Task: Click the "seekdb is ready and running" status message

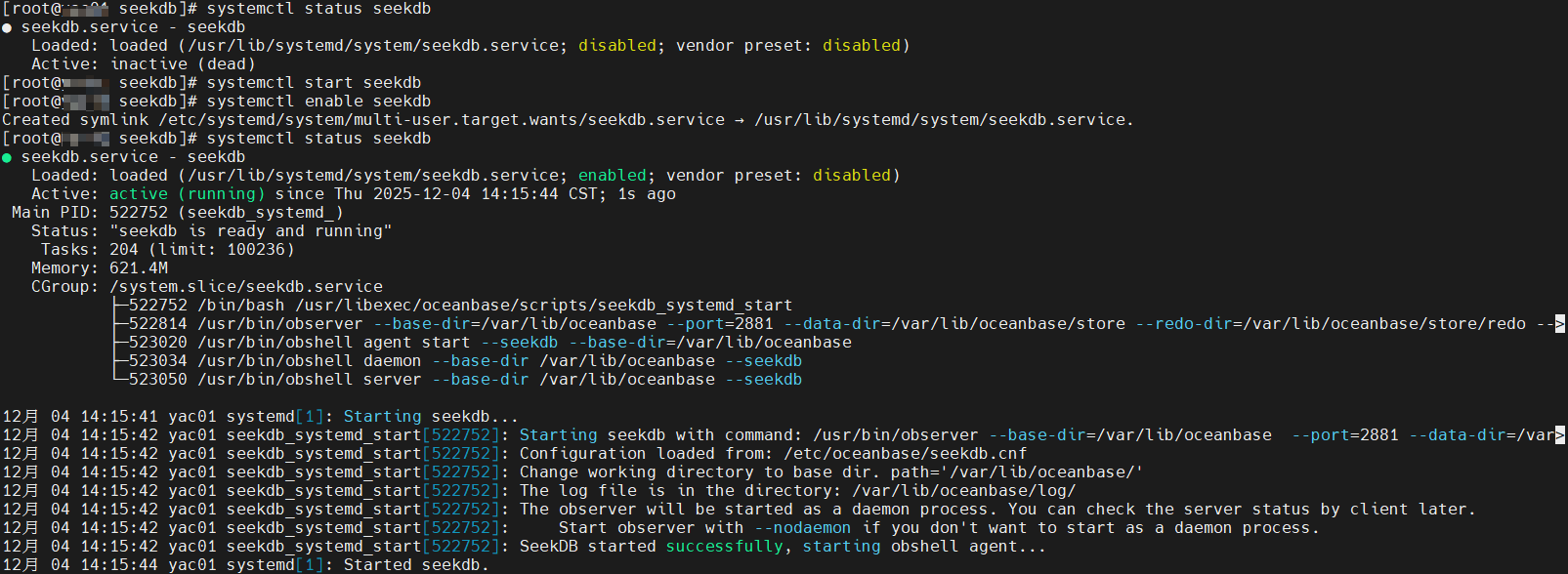Action: pyautogui.click(x=251, y=231)
